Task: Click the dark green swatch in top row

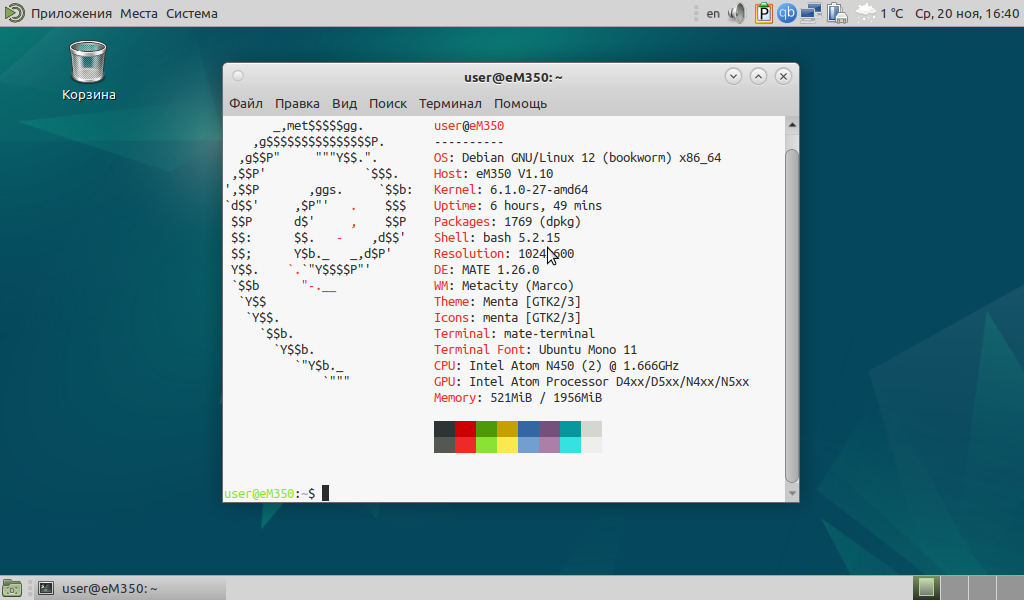Action: point(486,429)
